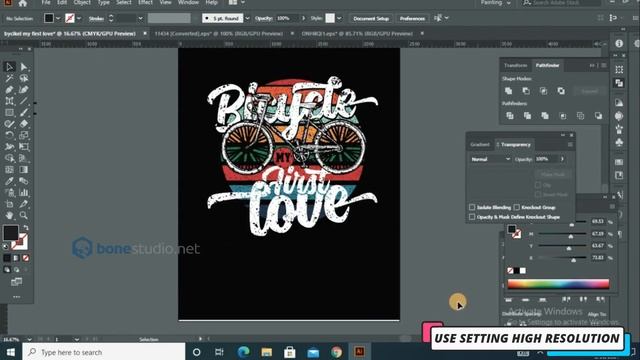The width and height of the screenshot is (640, 360).
Task: Open the Effect menu
Action: click(145, 2)
